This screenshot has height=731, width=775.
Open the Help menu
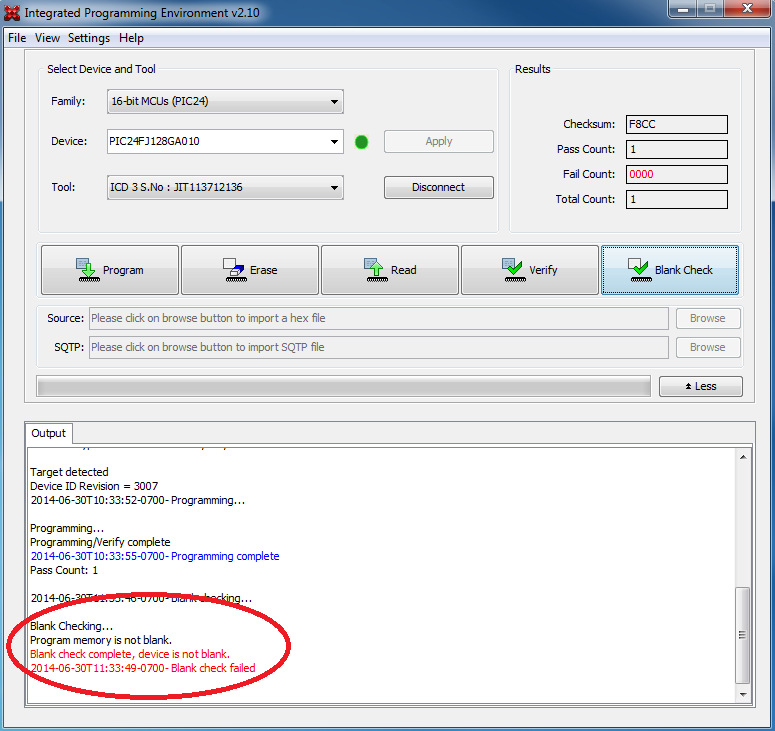131,38
